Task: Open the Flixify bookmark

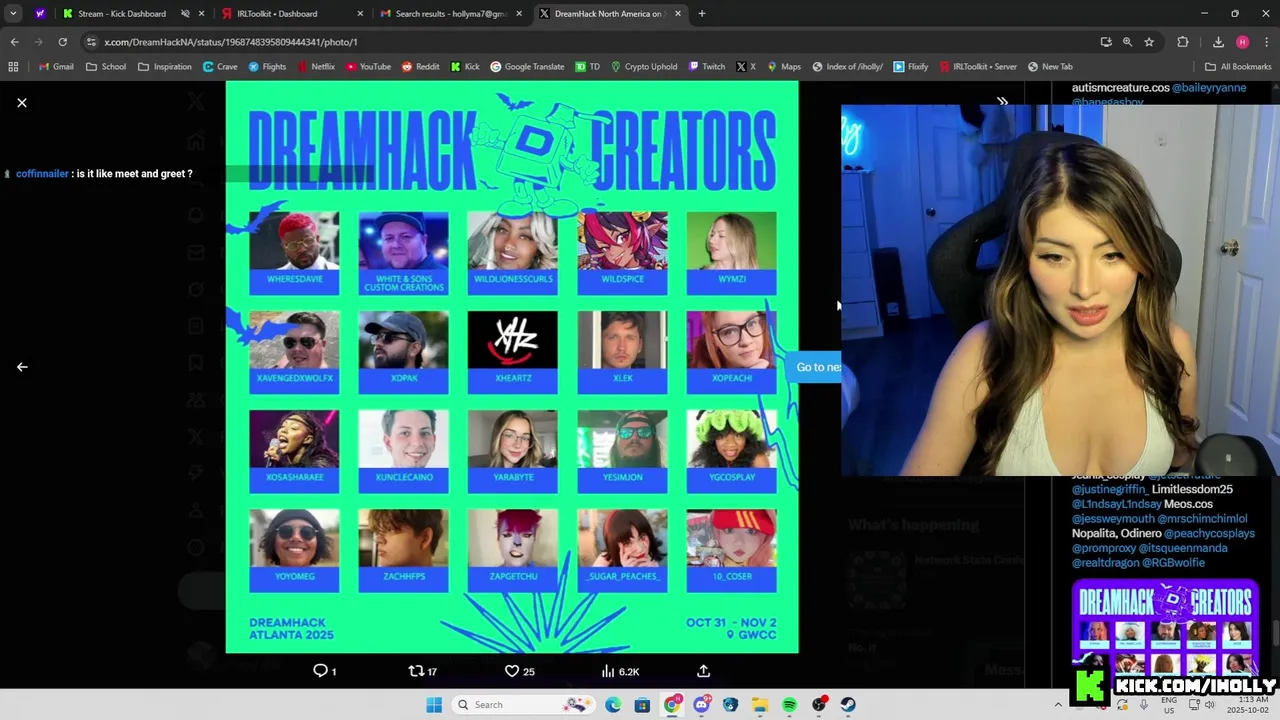Action: (911, 67)
